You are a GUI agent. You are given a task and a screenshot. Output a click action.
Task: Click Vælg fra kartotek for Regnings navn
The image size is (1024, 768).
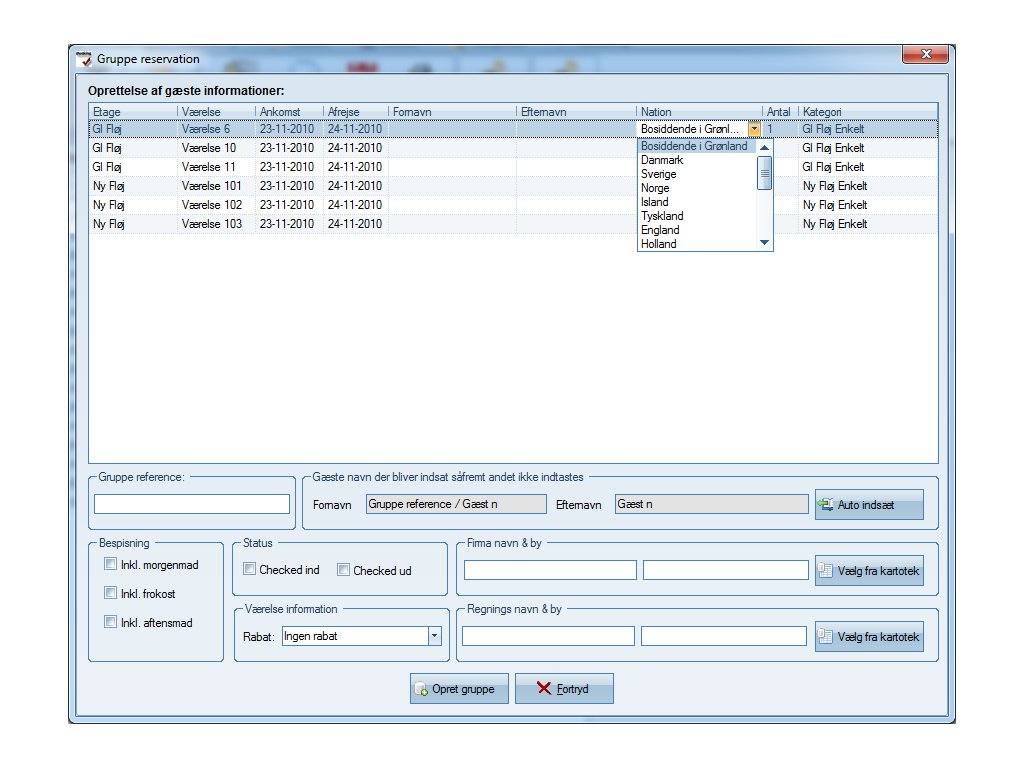coord(868,636)
